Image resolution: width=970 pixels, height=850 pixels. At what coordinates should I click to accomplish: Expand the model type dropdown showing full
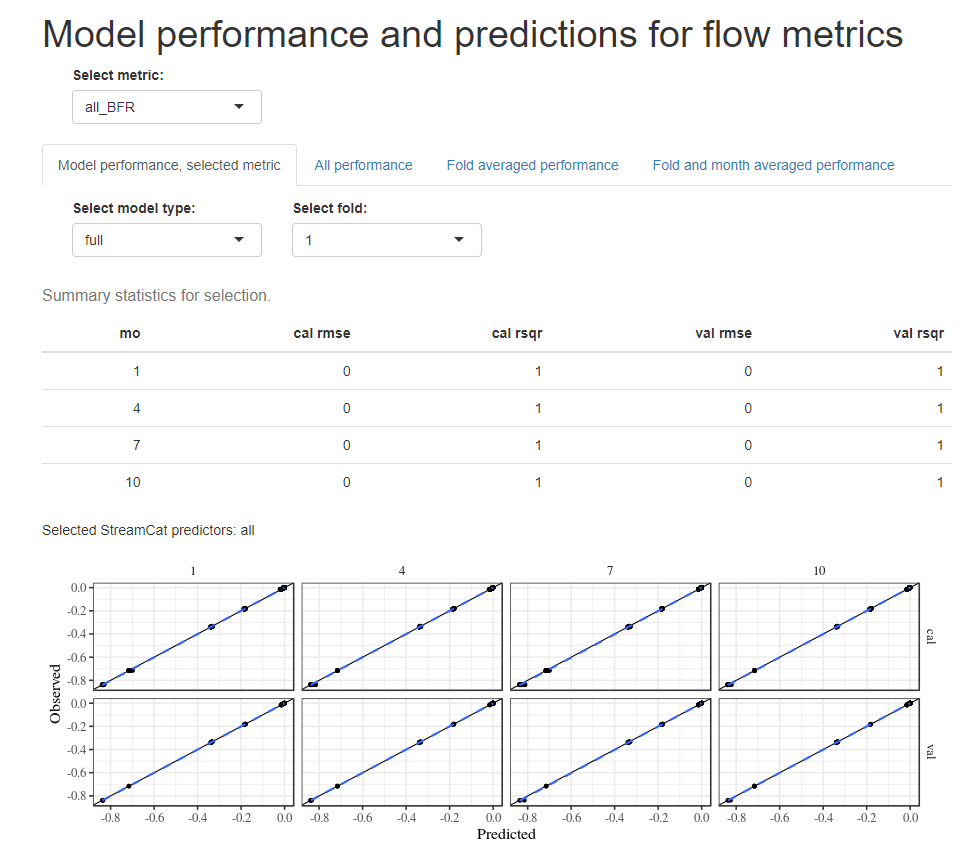pos(166,239)
